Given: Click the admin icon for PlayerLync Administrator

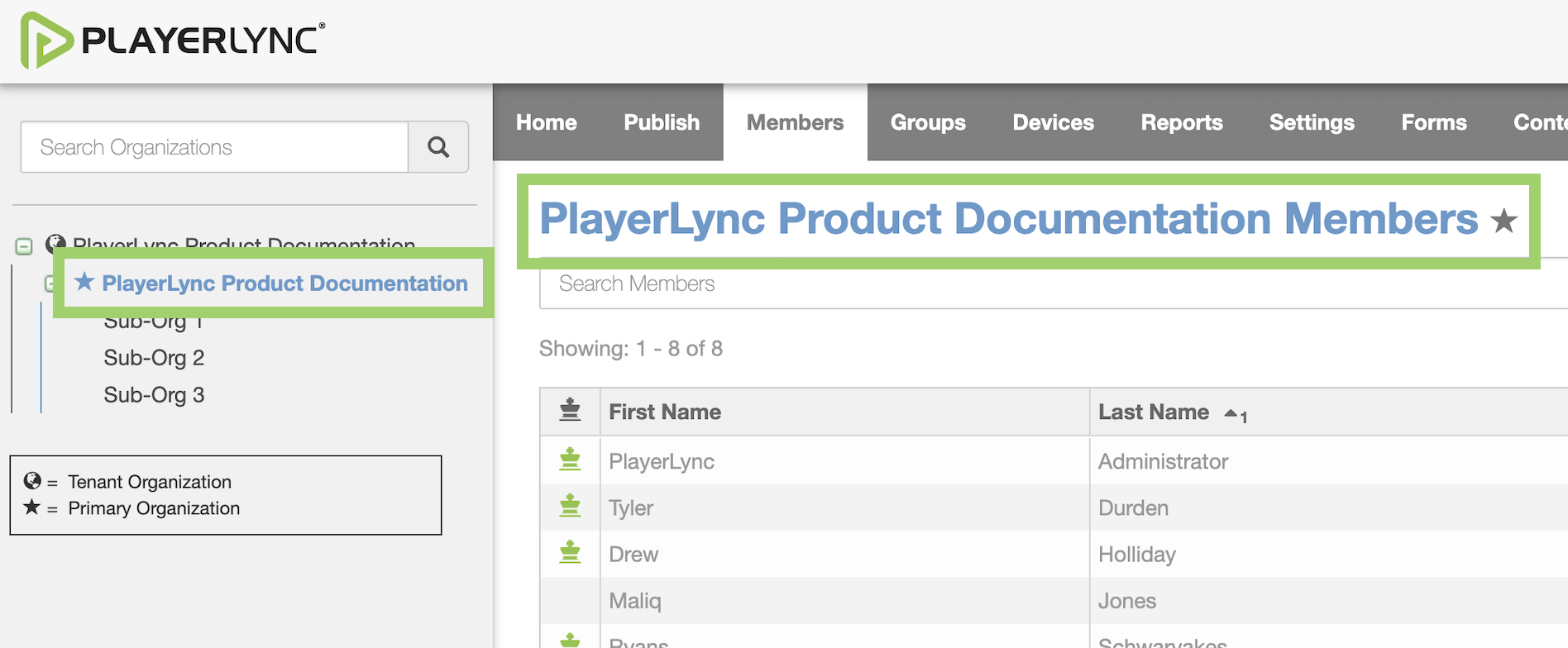Looking at the screenshot, I should coord(570,460).
